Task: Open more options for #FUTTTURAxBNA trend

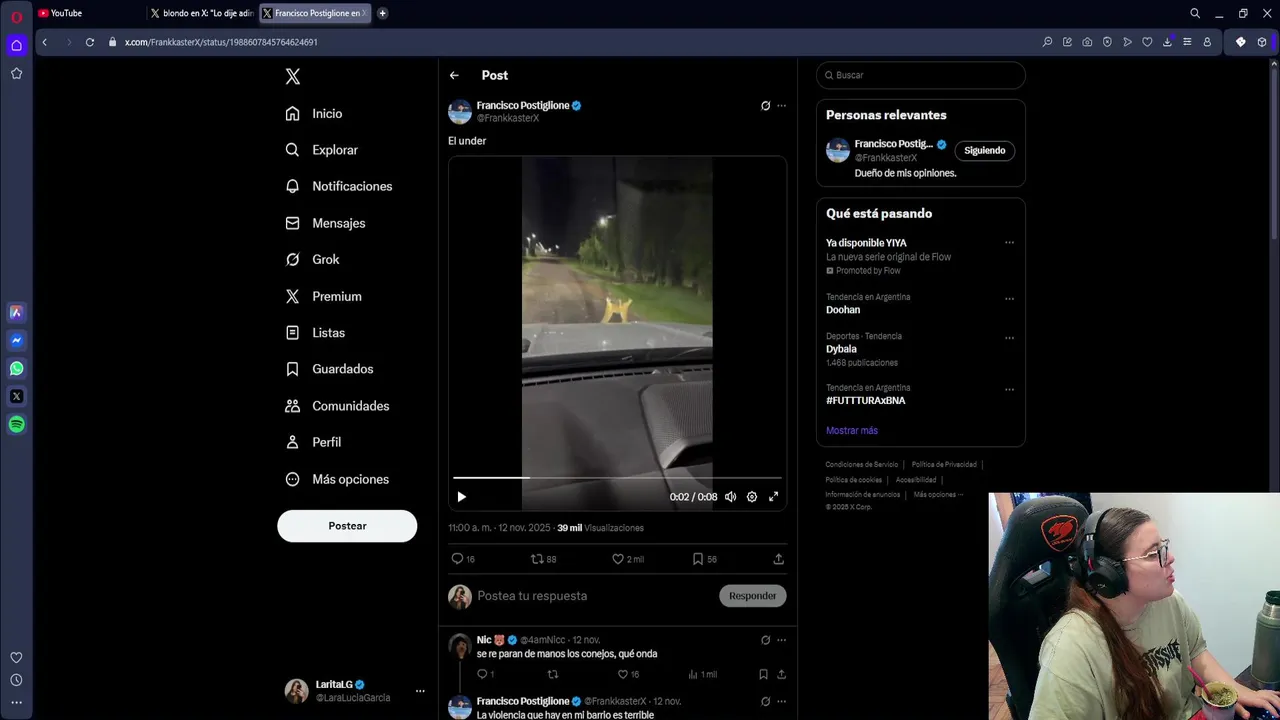Action: click(1009, 389)
